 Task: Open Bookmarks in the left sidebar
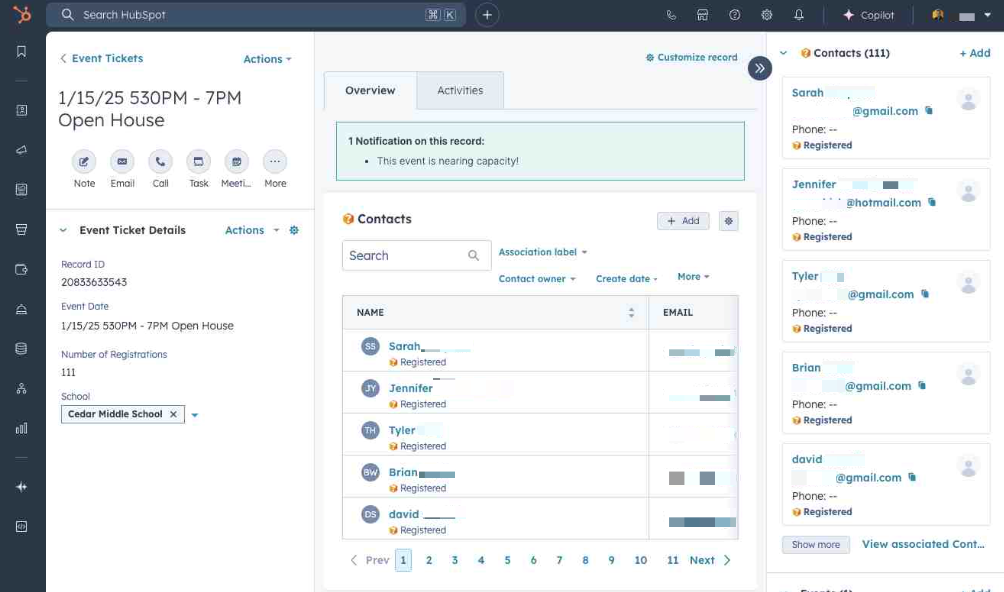(21, 51)
